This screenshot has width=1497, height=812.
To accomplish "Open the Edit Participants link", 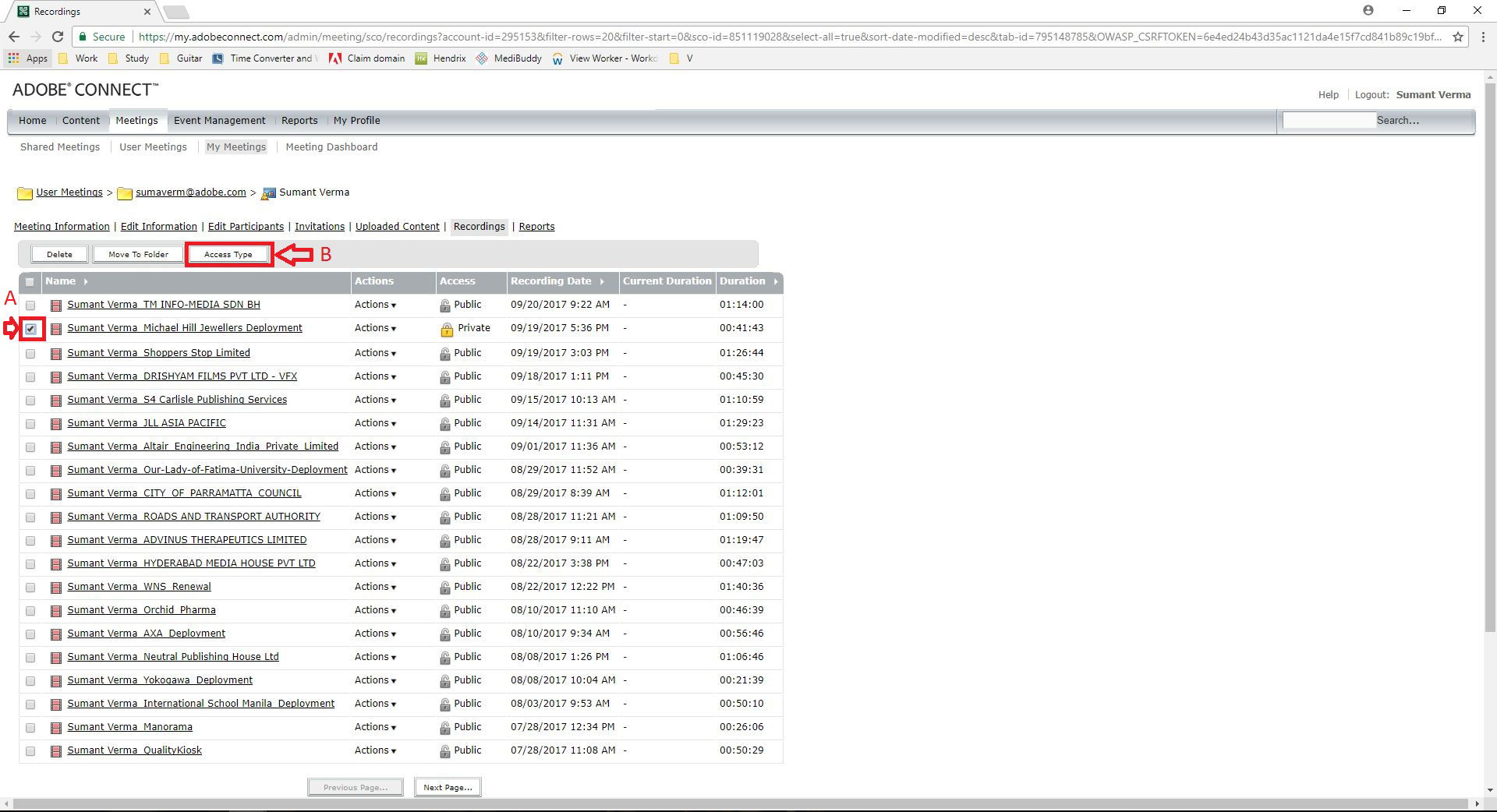I will [246, 227].
